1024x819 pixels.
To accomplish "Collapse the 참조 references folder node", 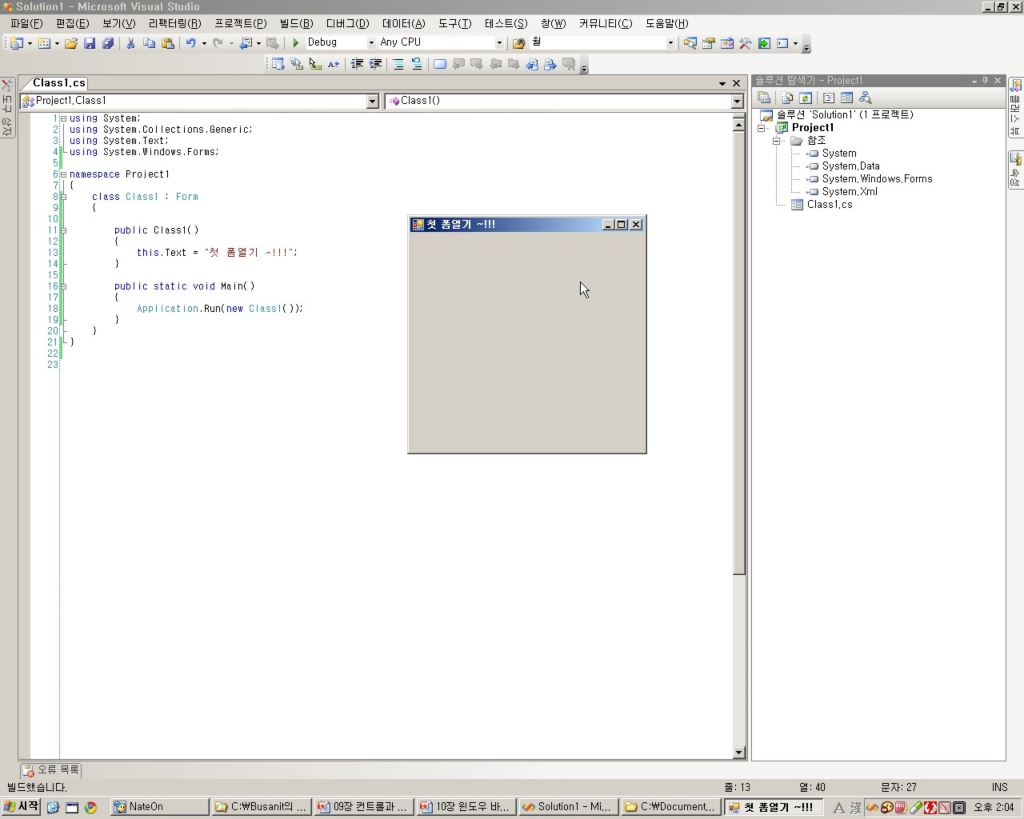I will coord(776,141).
